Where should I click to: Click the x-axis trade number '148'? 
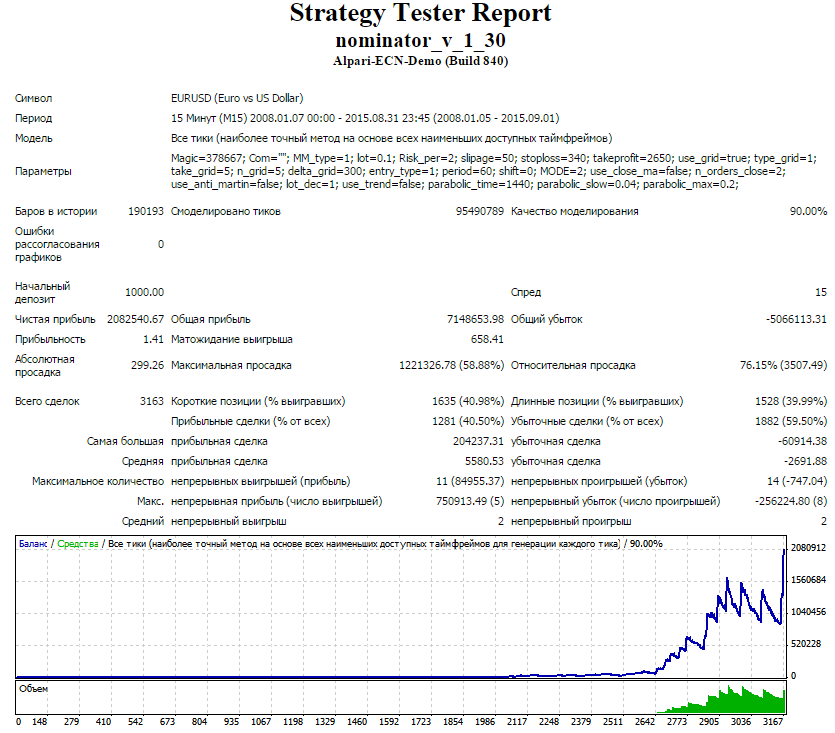tap(39, 722)
